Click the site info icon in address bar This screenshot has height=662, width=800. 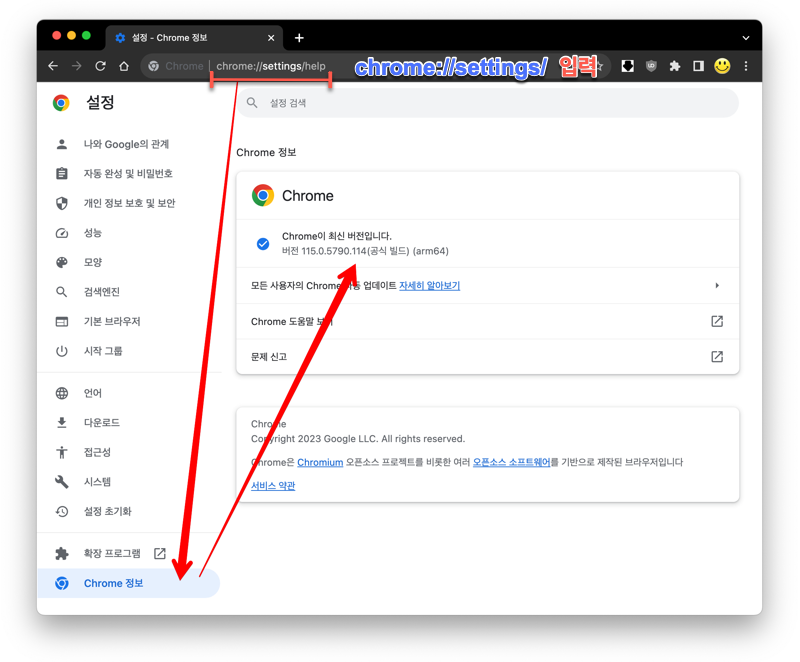pyautogui.click(x=154, y=66)
